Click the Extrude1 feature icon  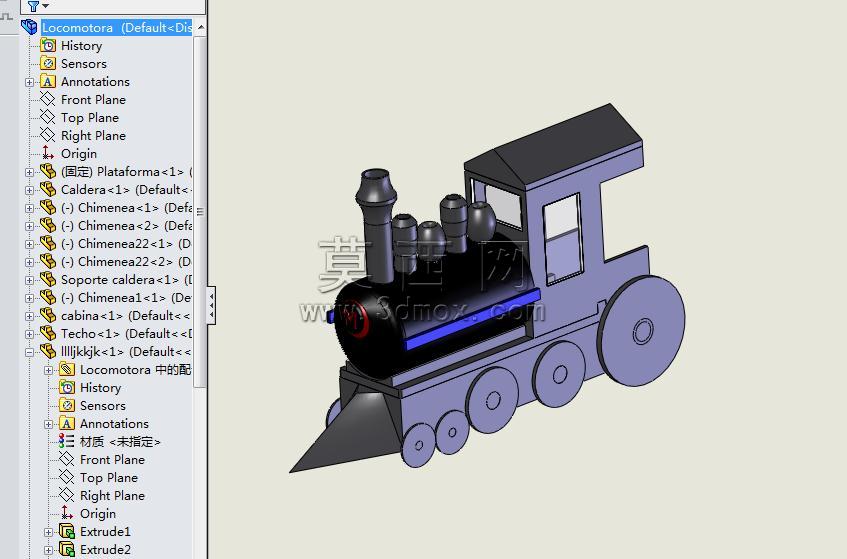click(x=67, y=531)
